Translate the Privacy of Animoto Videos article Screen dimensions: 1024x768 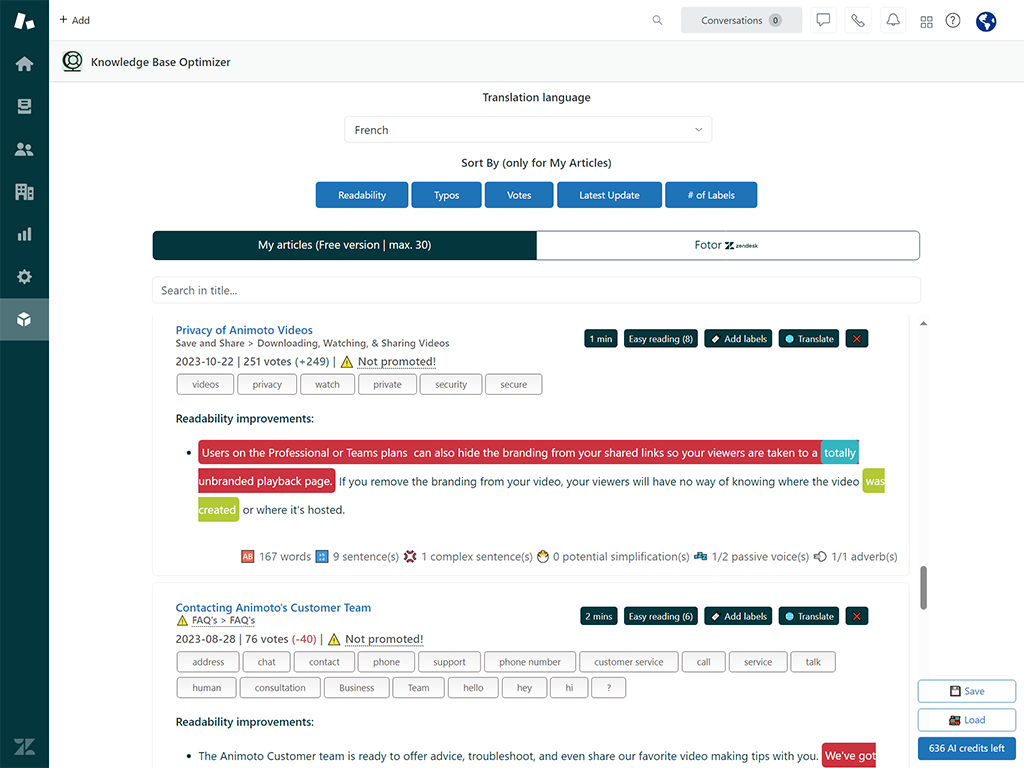click(x=807, y=339)
